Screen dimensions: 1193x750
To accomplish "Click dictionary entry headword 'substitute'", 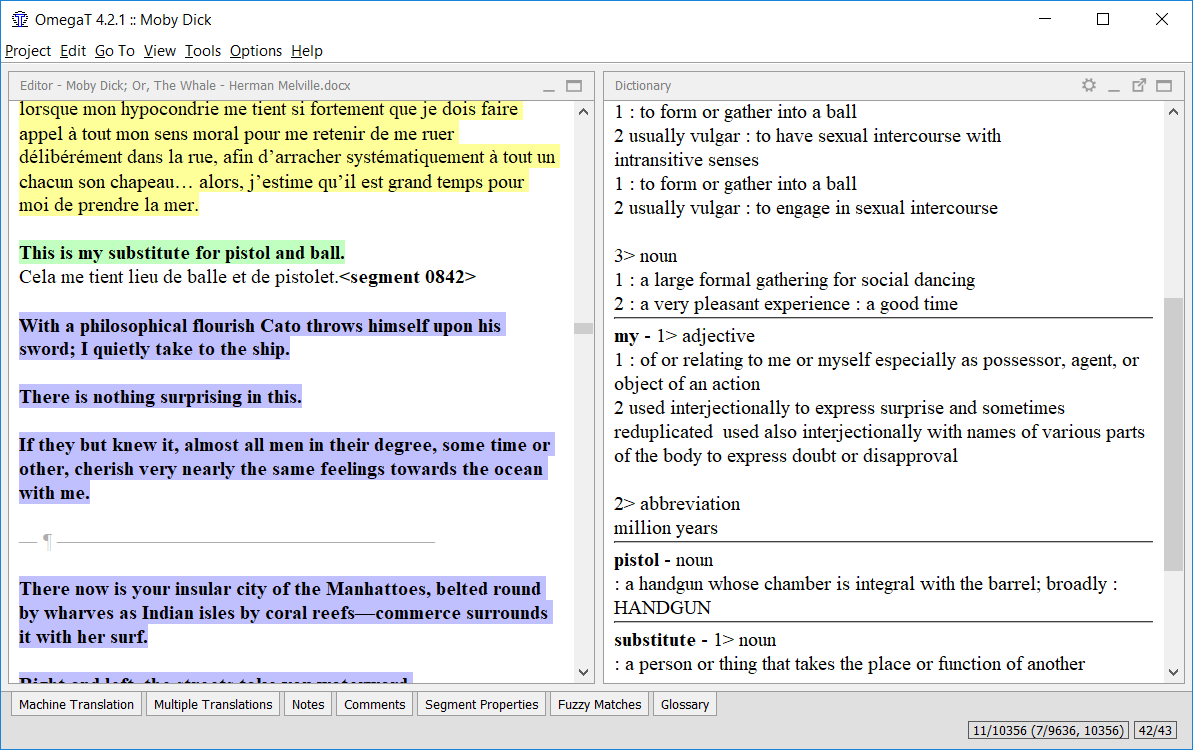I will coord(655,640).
